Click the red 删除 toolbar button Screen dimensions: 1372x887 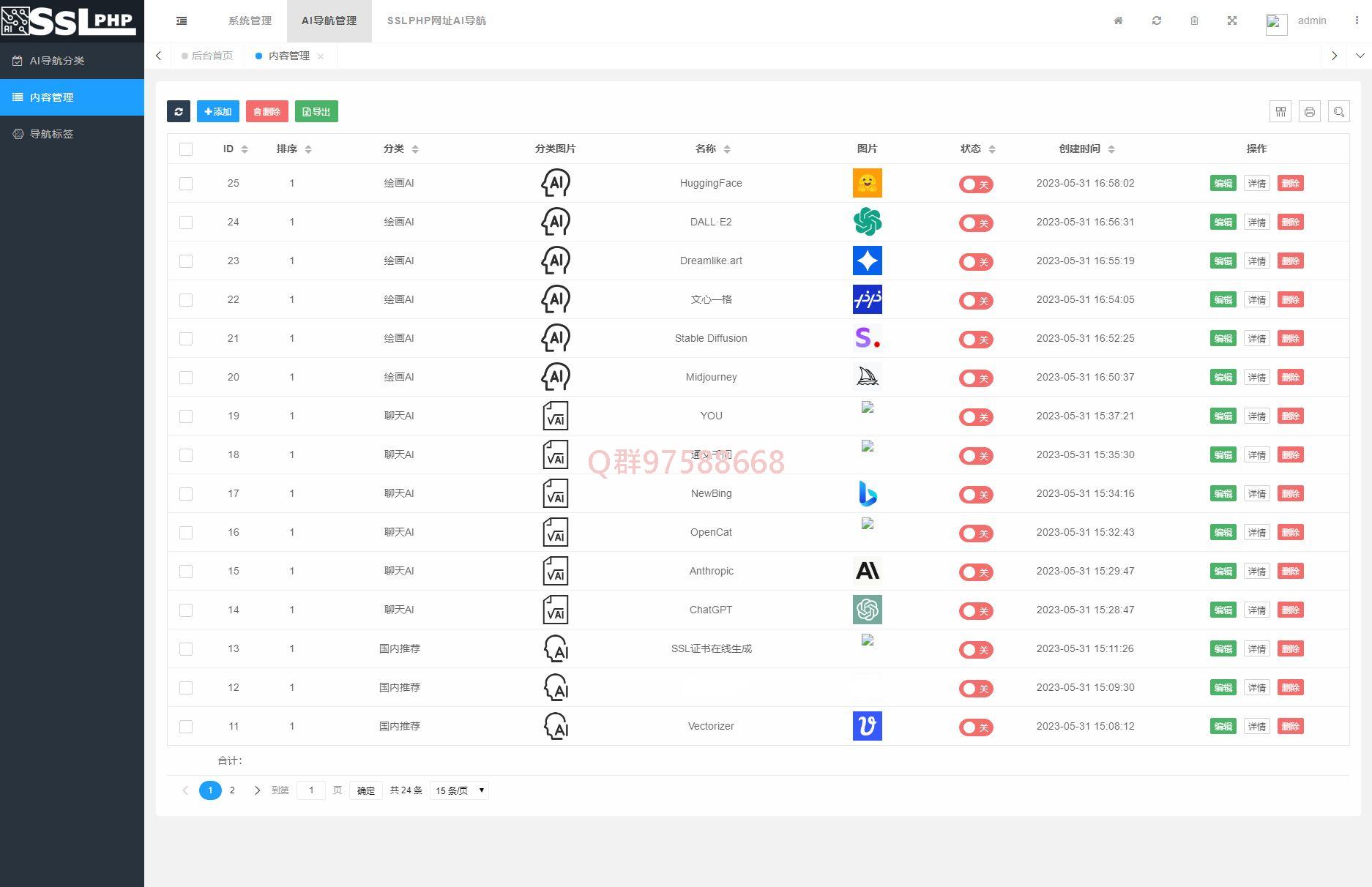[x=267, y=111]
